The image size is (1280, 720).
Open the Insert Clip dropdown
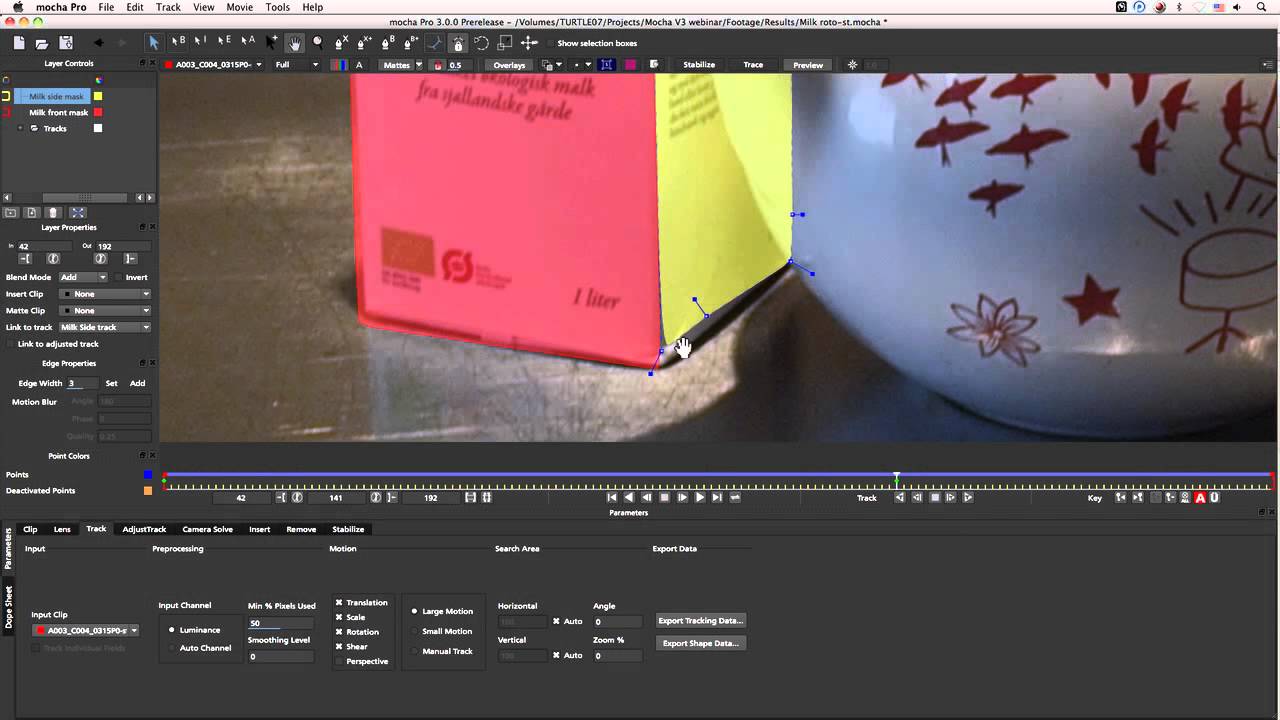click(x=105, y=294)
